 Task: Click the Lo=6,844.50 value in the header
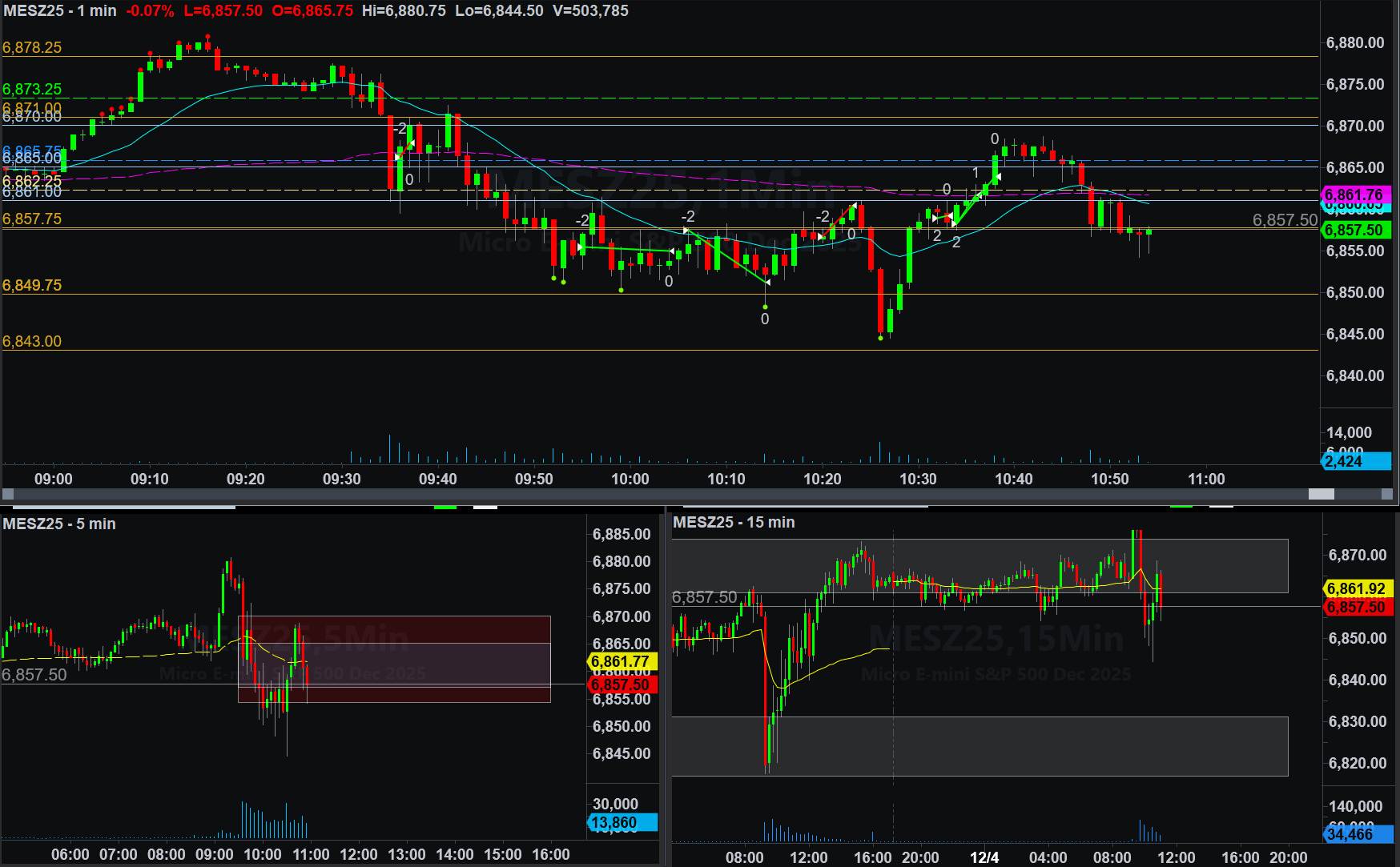click(499, 11)
